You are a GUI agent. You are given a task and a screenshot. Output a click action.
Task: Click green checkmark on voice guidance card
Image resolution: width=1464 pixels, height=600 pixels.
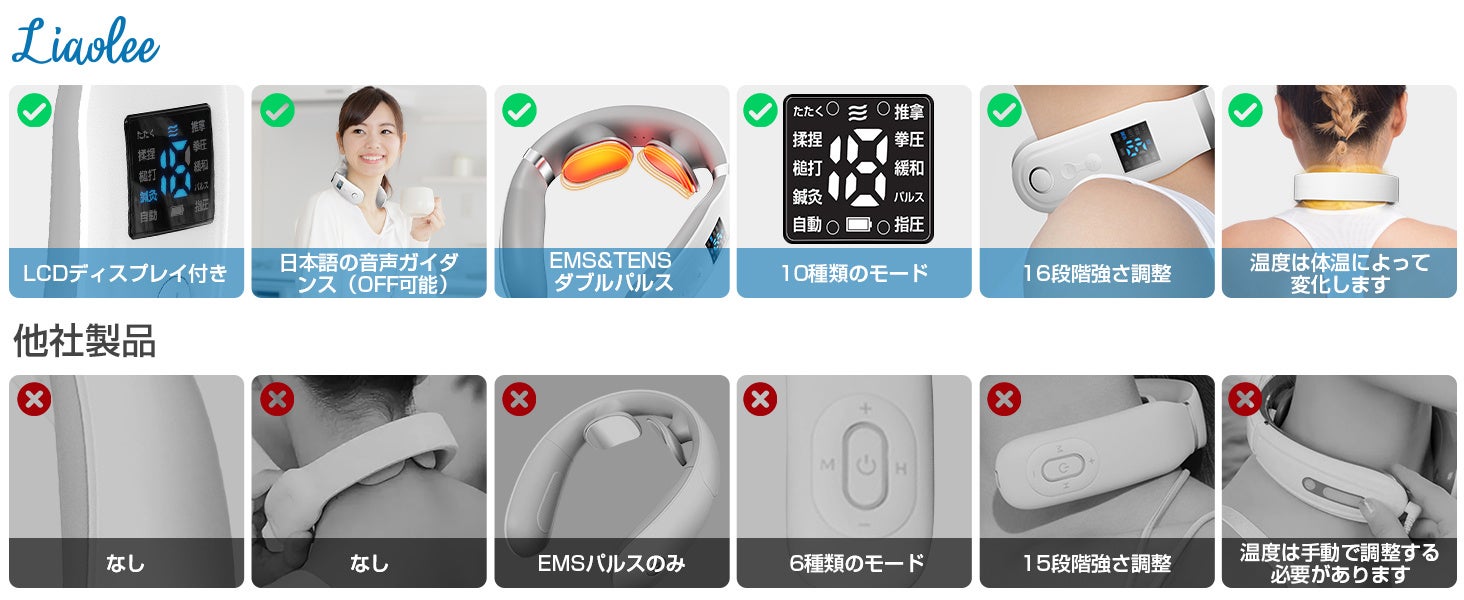pyautogui.click(x=277, y=110)
